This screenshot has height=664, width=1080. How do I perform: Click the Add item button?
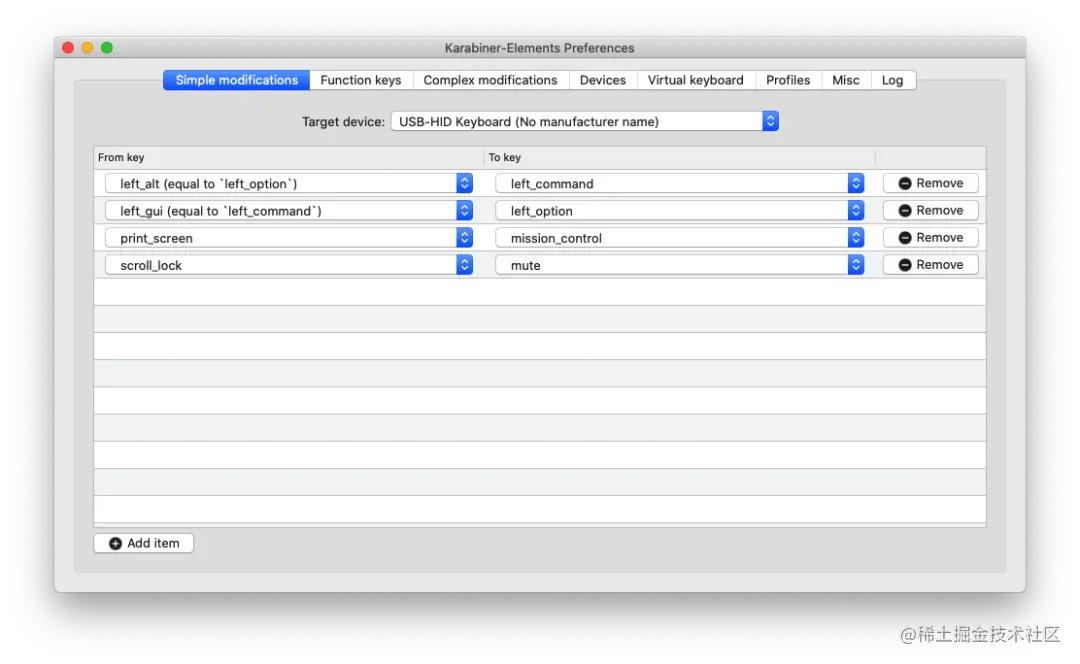pos(143,543)
